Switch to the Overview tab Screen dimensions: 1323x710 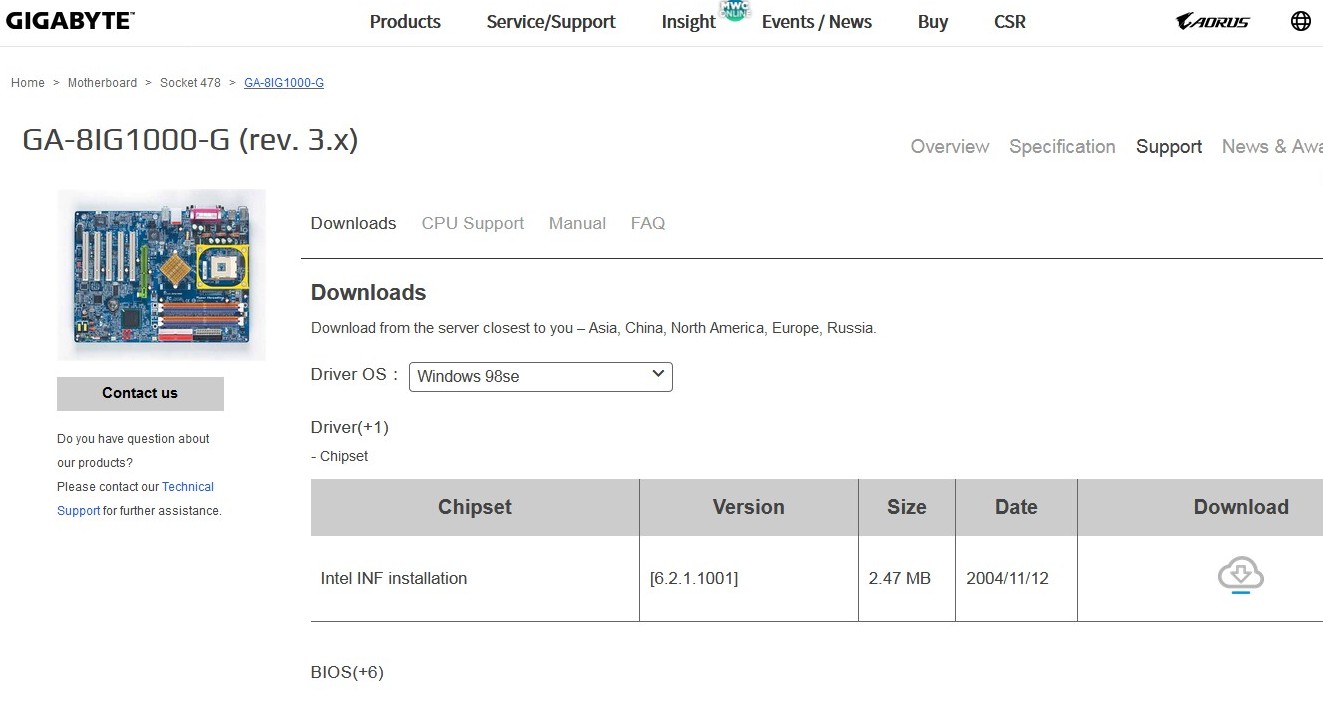click(950, 147)
